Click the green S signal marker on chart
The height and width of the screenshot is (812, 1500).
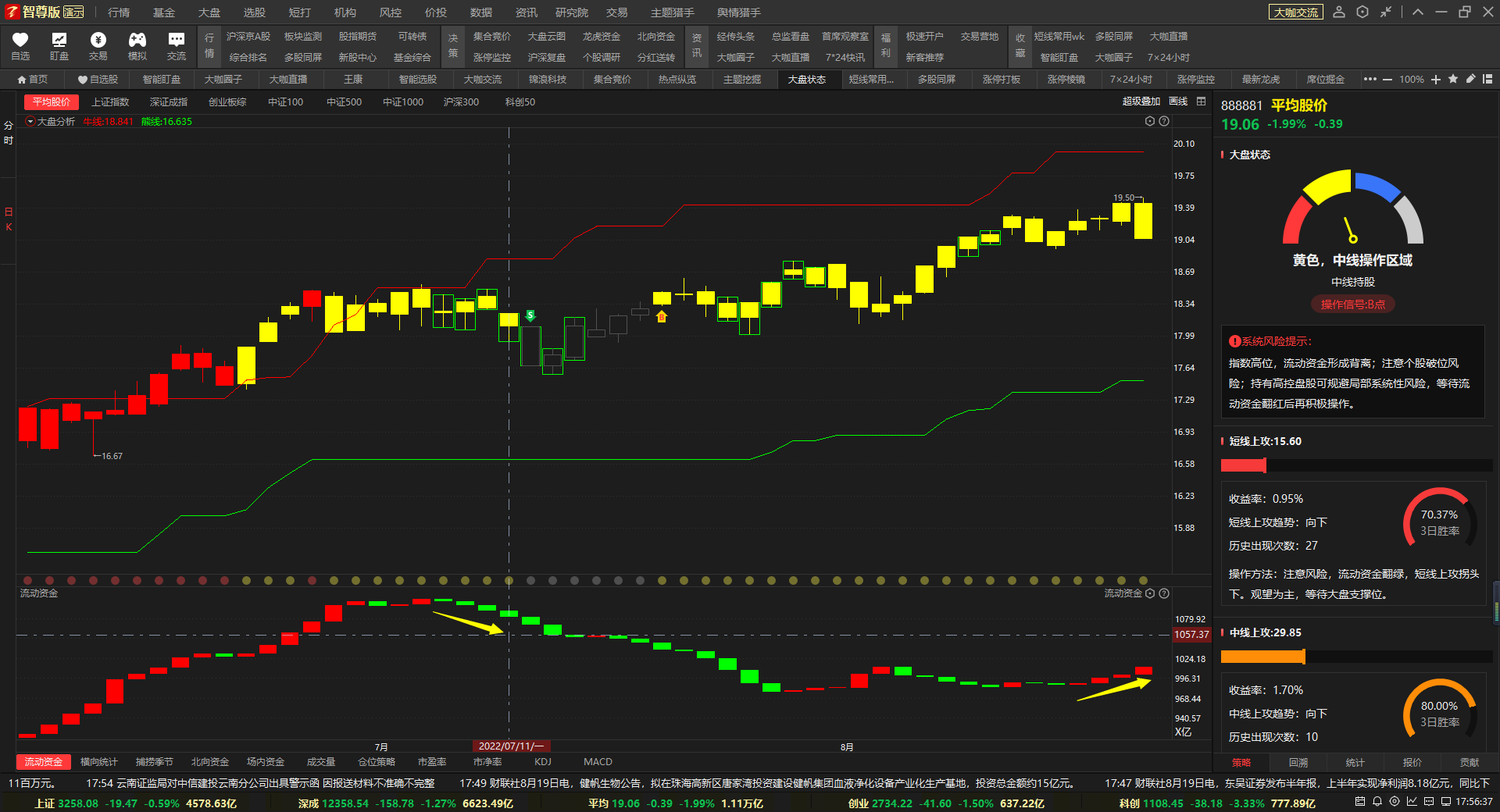530,315
